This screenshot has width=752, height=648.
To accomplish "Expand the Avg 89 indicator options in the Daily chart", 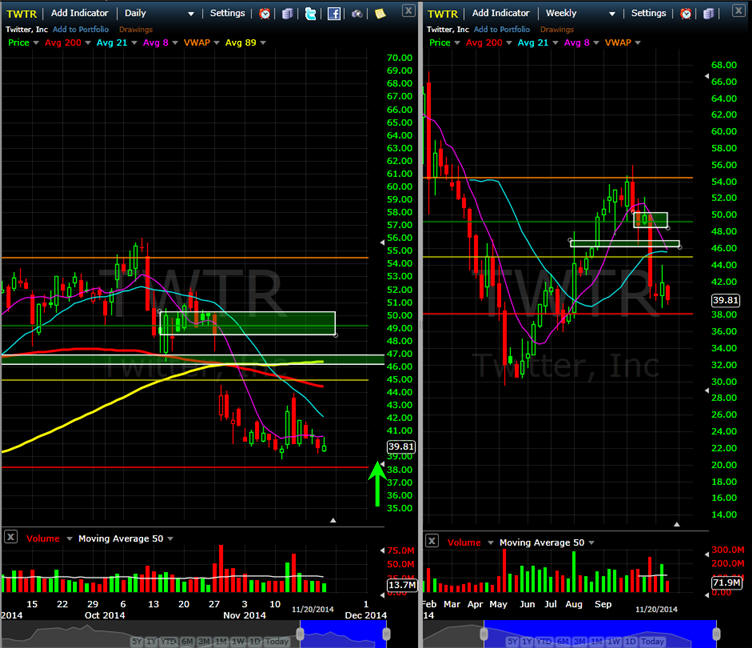I will click(260, 43).
